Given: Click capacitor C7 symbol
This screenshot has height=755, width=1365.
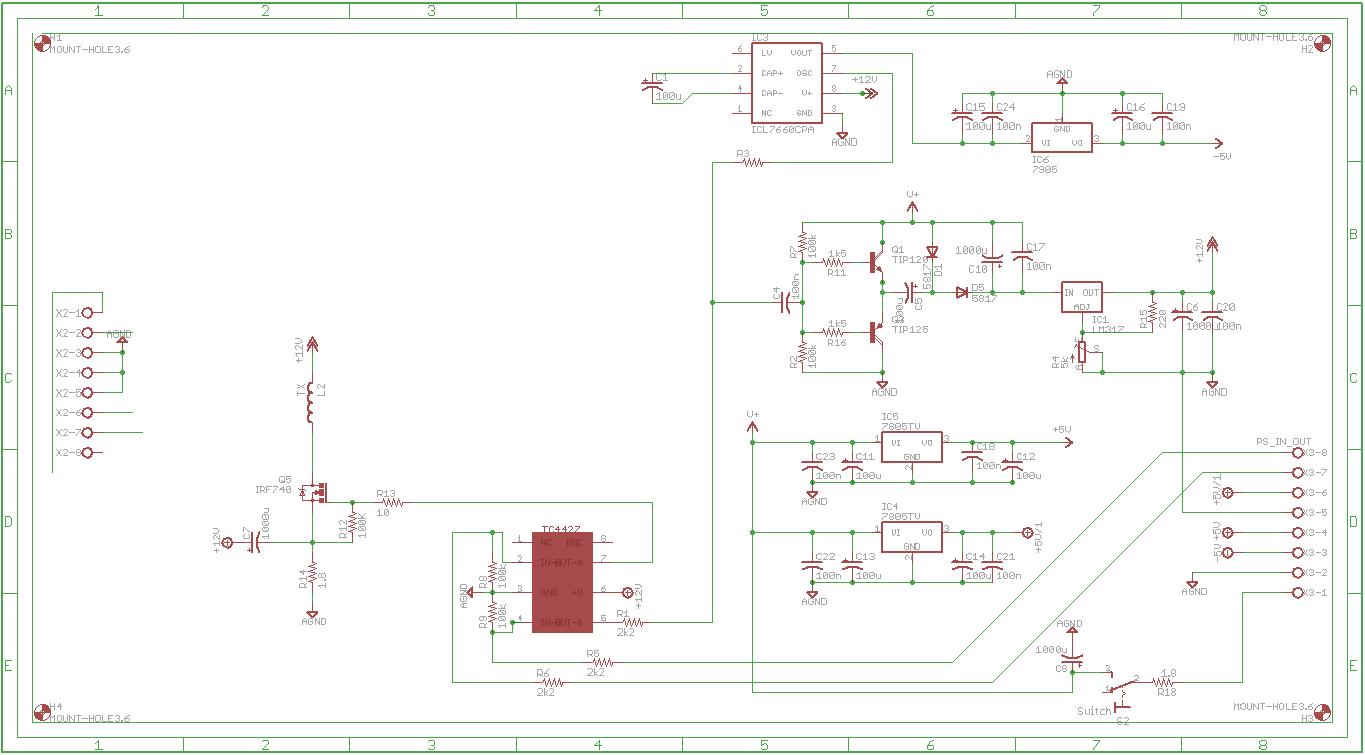Looking at the screenshot, I should pyautogui.click(x=256, y=542).
